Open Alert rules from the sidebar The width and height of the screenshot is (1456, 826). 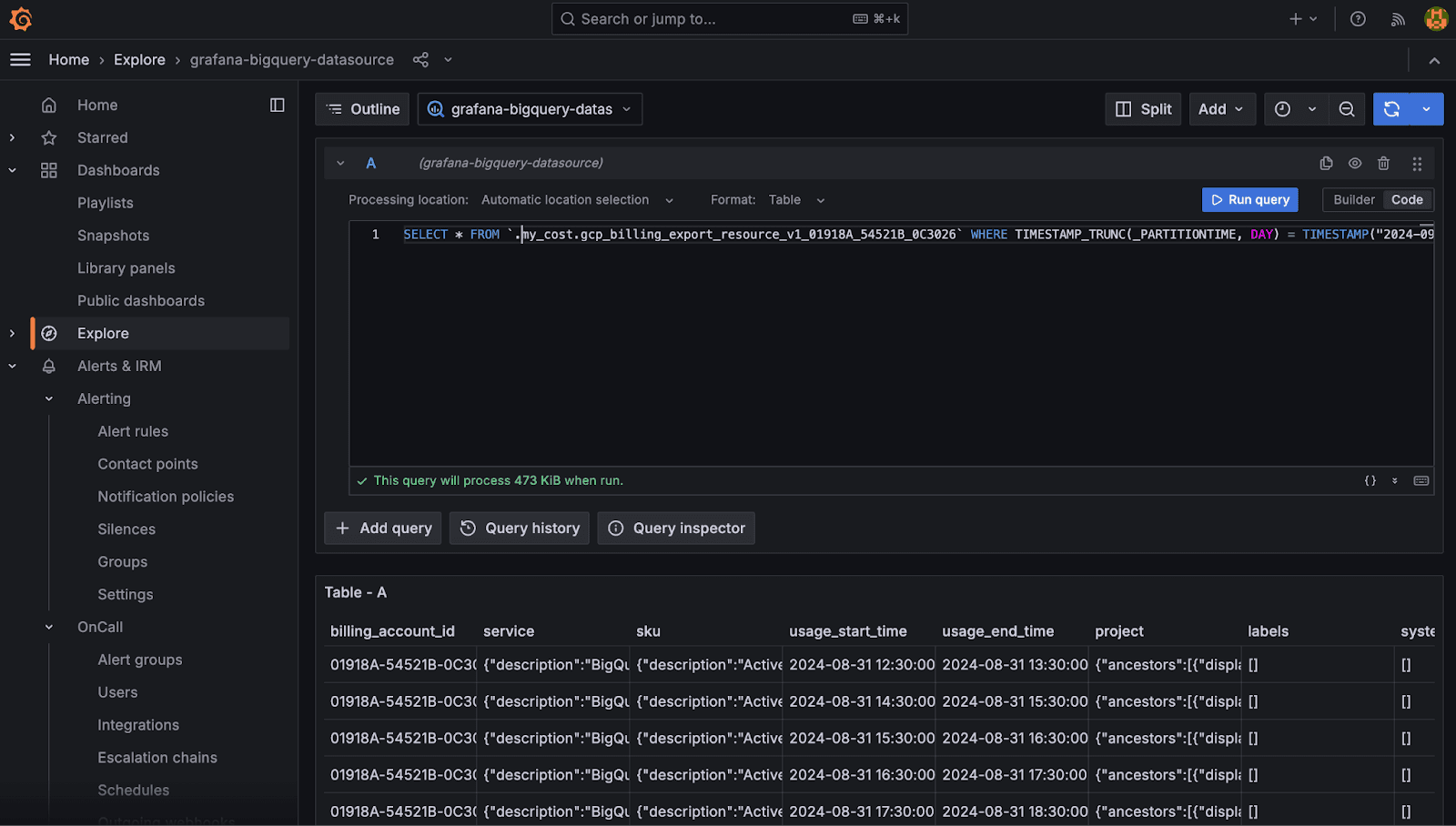(x=132, y=430)
